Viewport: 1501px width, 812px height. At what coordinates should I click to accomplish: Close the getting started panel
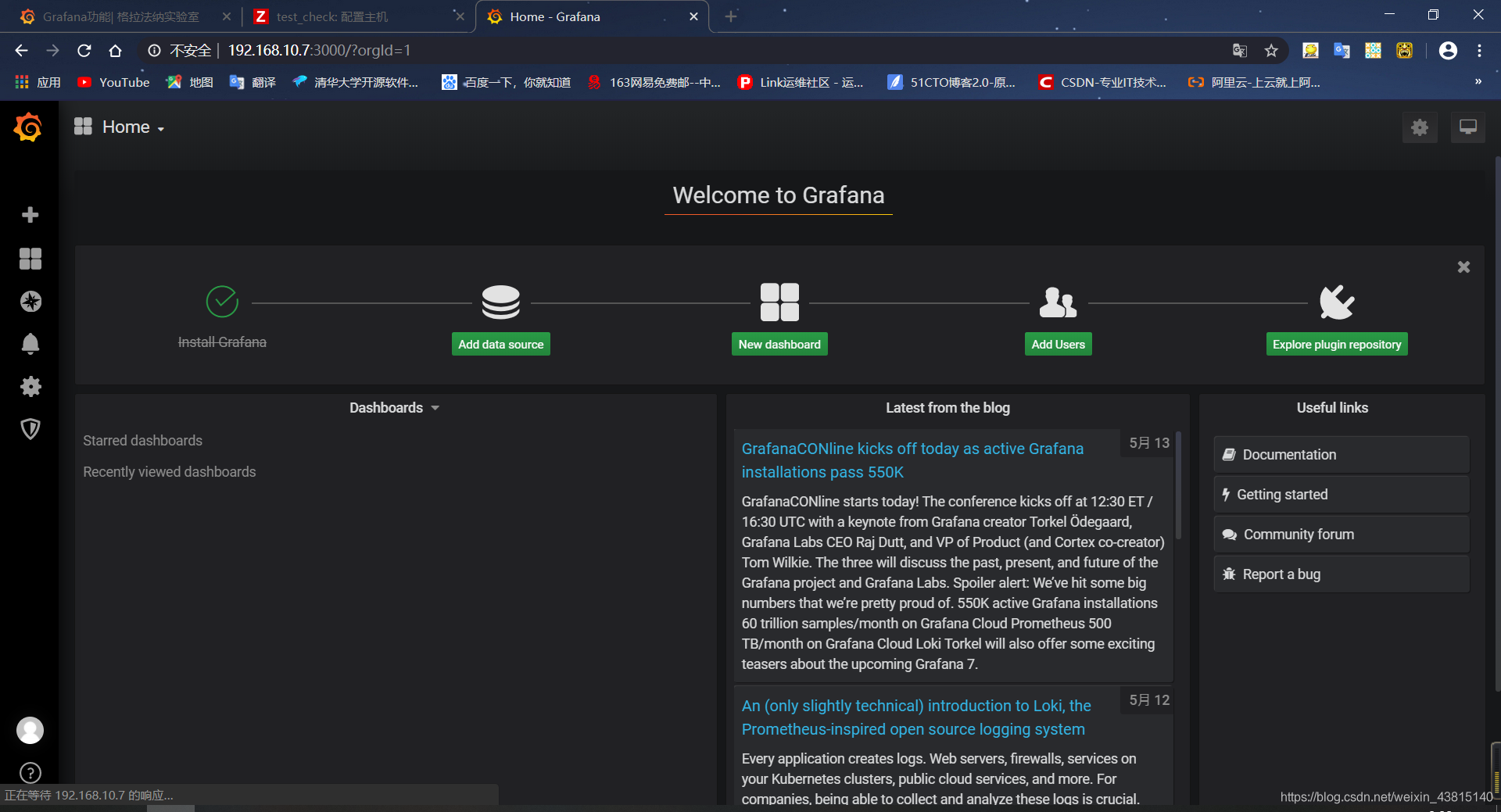pos(1463,267)
